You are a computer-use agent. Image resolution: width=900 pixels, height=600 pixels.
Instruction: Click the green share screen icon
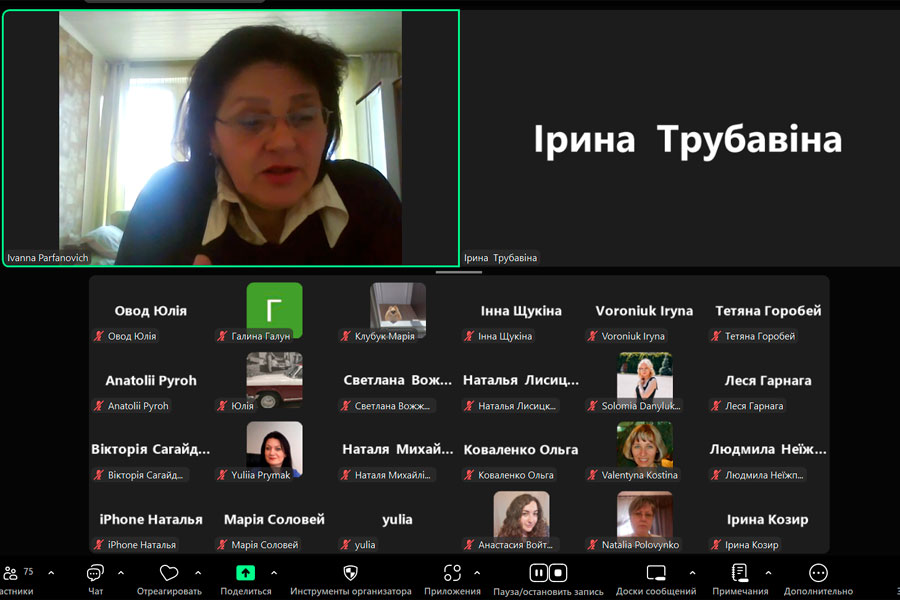tap(246, 573)
